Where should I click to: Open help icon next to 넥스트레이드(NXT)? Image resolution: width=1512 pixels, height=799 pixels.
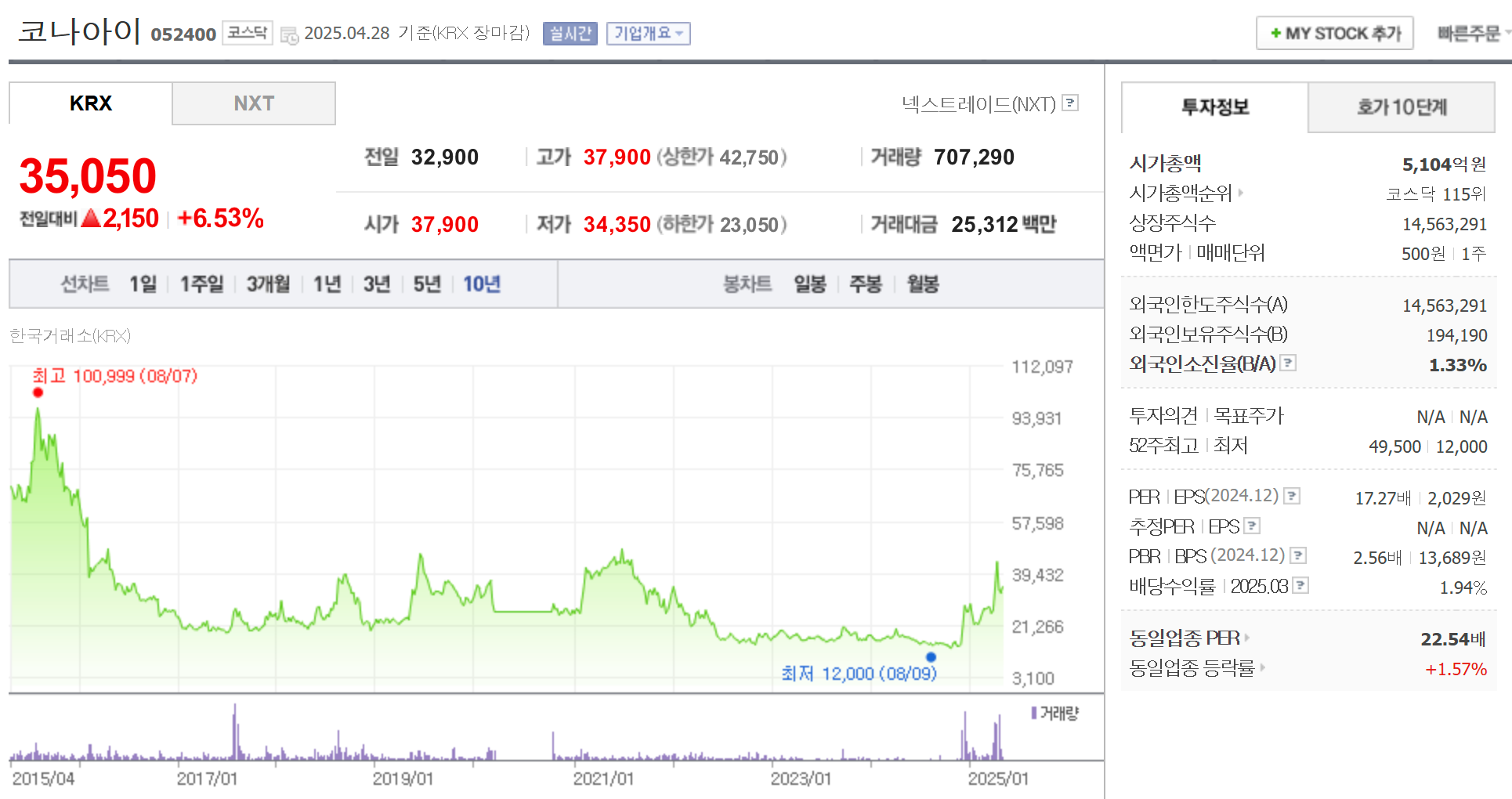click(x=1071, y=103)
